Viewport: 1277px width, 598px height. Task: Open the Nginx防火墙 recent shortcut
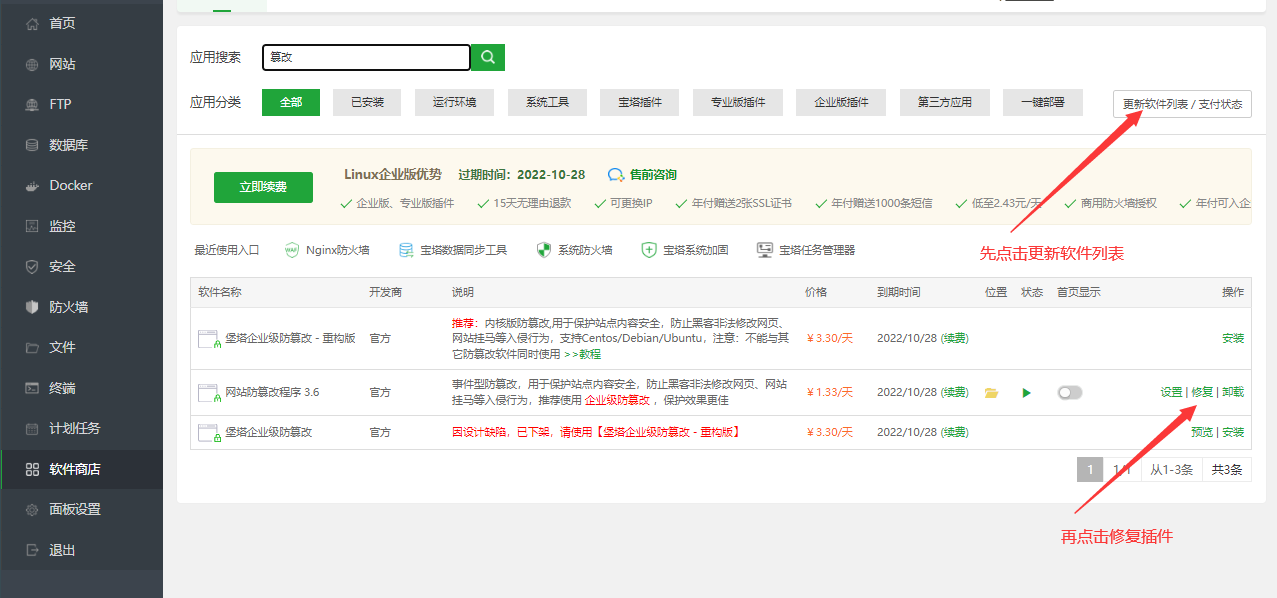(327, 250)
